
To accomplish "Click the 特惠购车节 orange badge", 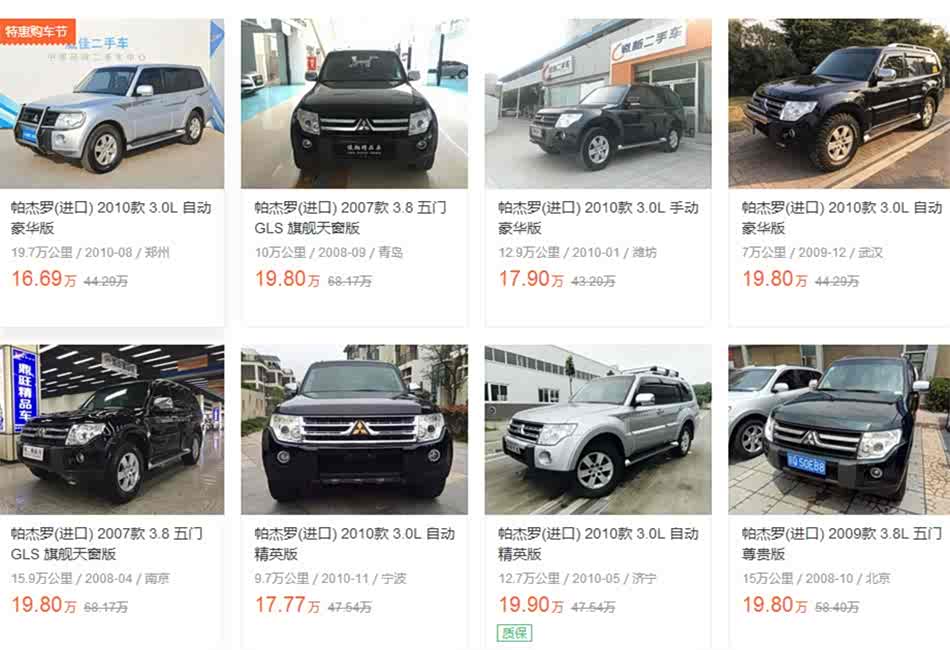I will tap(36, 31).
